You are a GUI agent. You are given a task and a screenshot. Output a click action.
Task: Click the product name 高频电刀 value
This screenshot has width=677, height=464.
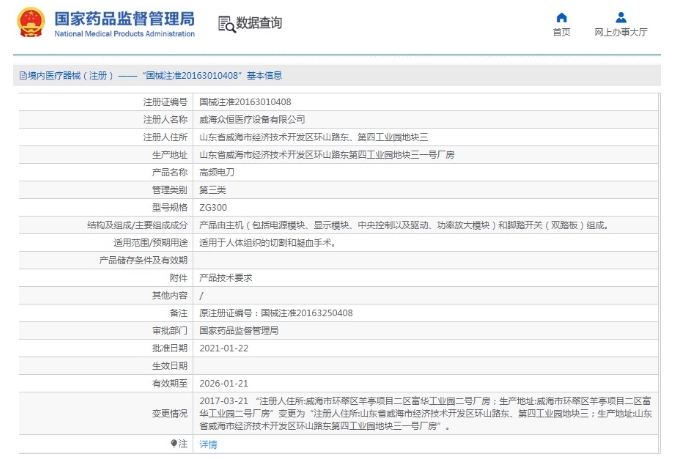(217, 172)
